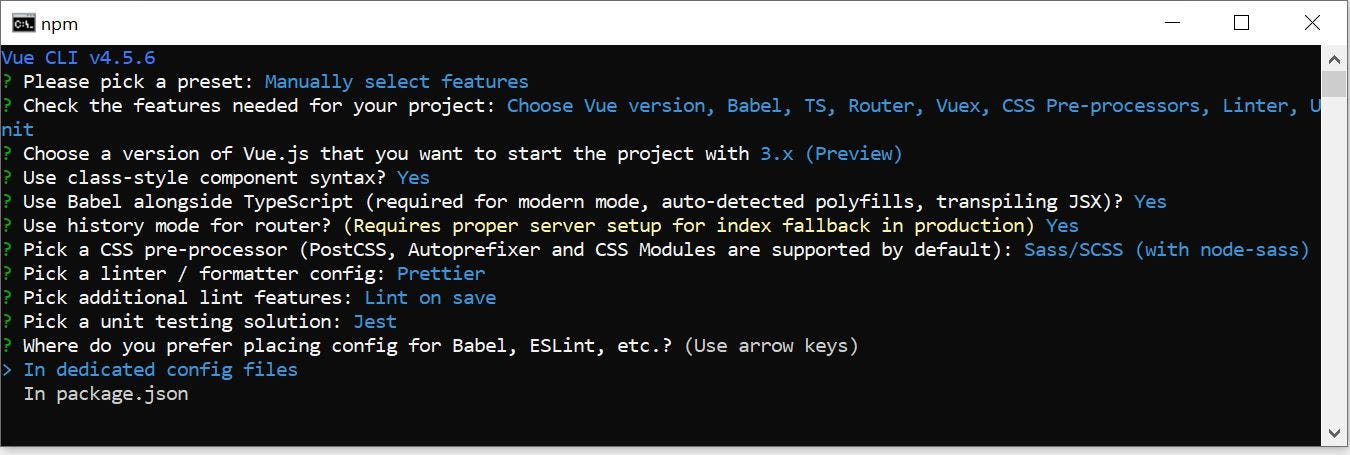The height and width of the screenshot is (455, 1350).
Task: Click the scrollbar track below thumb
Action: pos(1334,259)
